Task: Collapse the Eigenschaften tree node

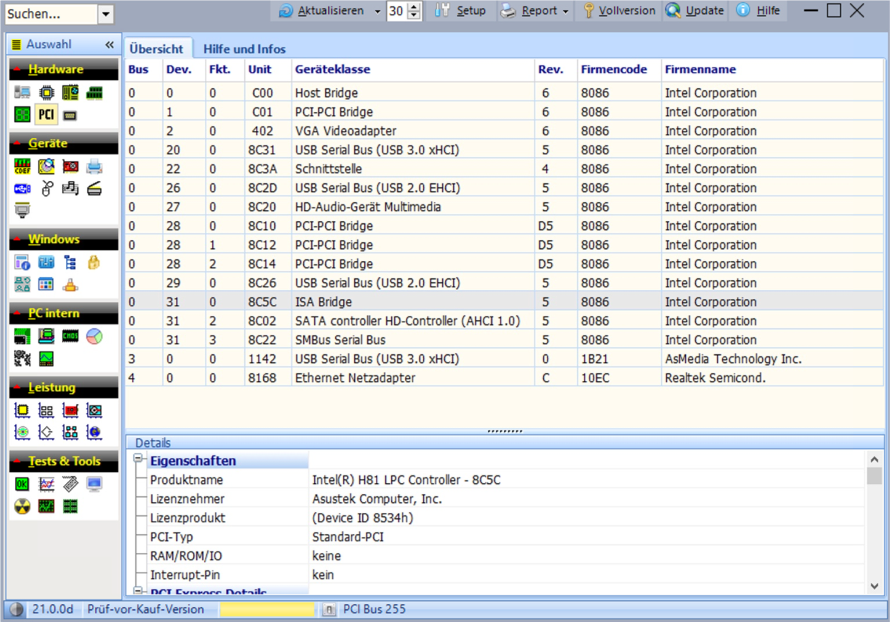Action: [x=139, y=460]
